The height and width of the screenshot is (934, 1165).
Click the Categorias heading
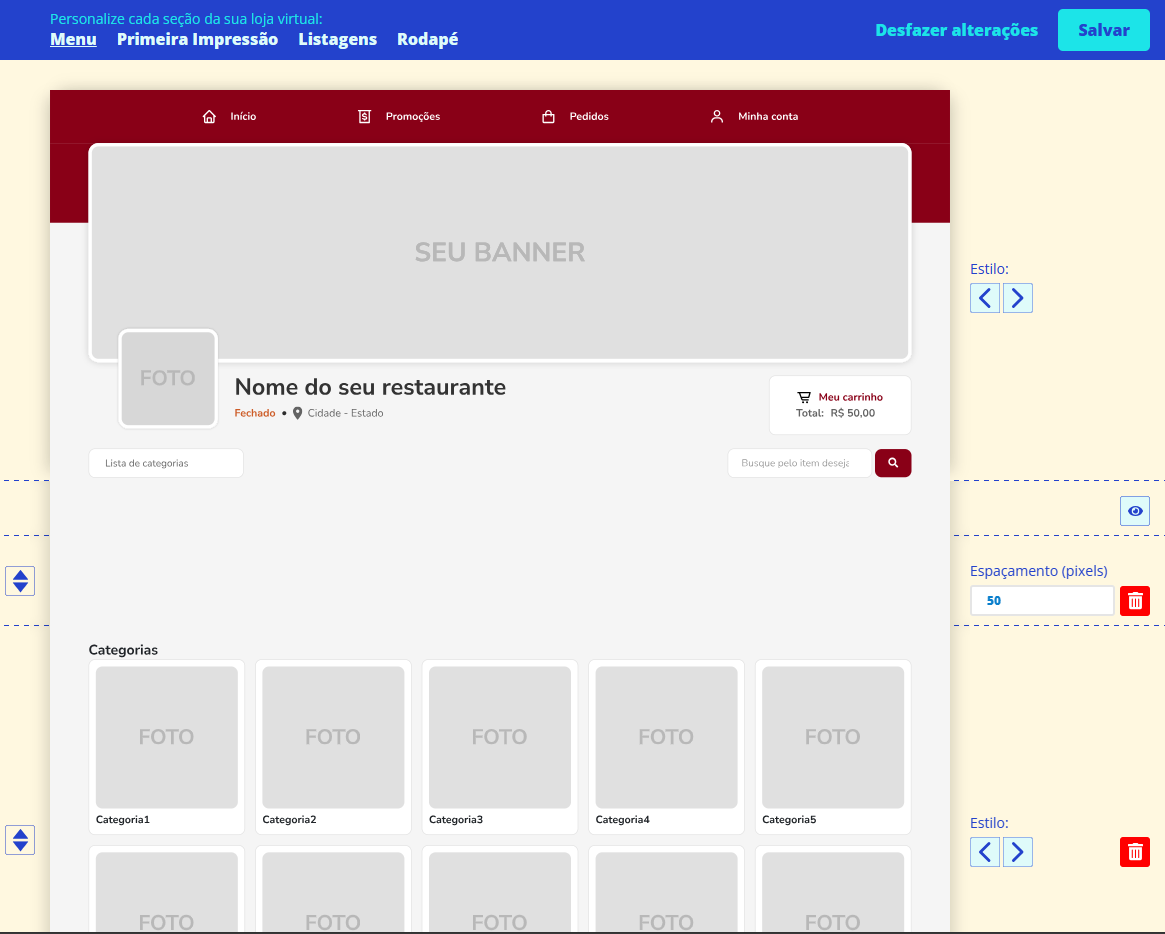(123, 649)
